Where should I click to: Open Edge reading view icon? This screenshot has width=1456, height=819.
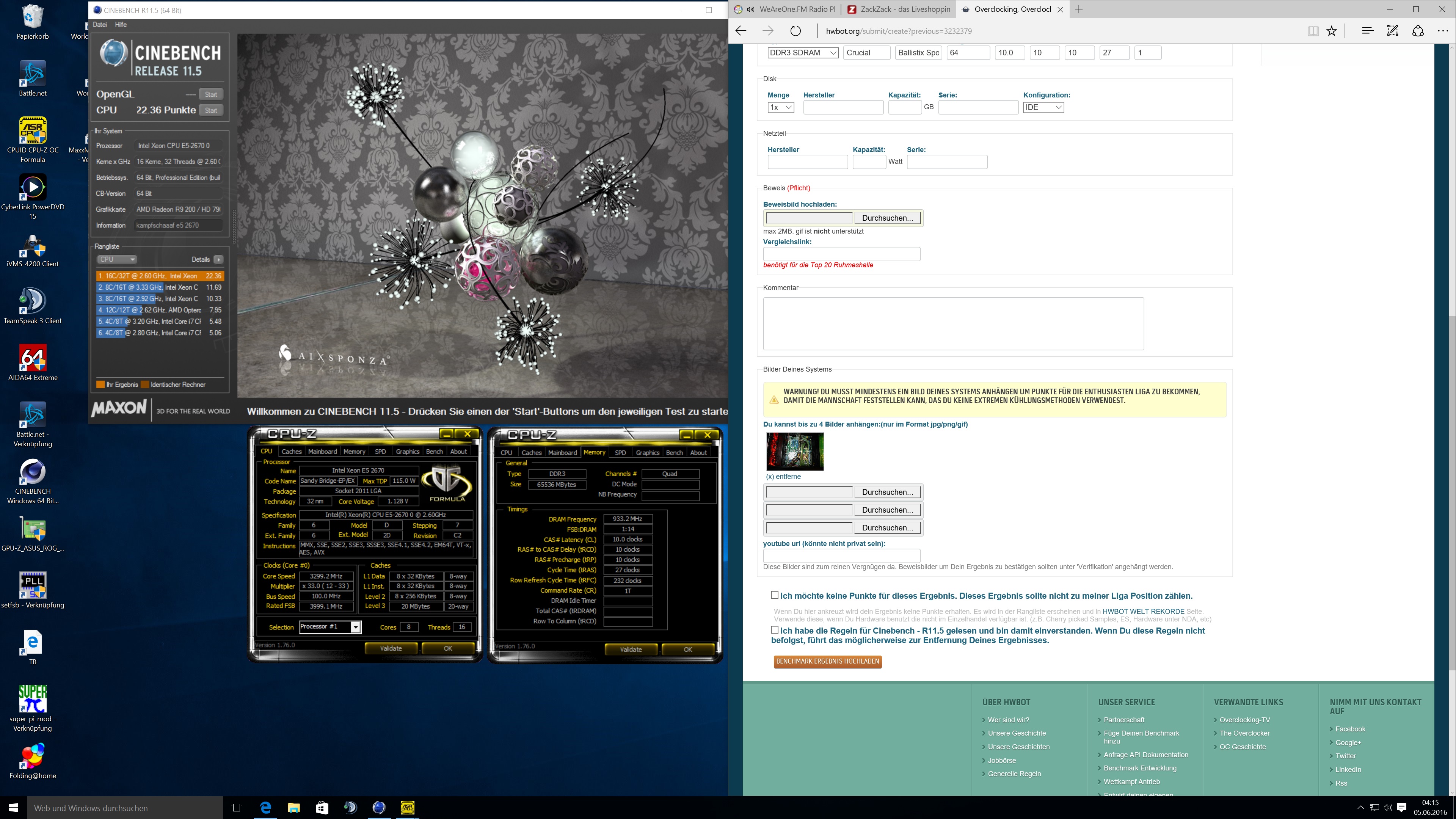click(x=1313, y=31)
